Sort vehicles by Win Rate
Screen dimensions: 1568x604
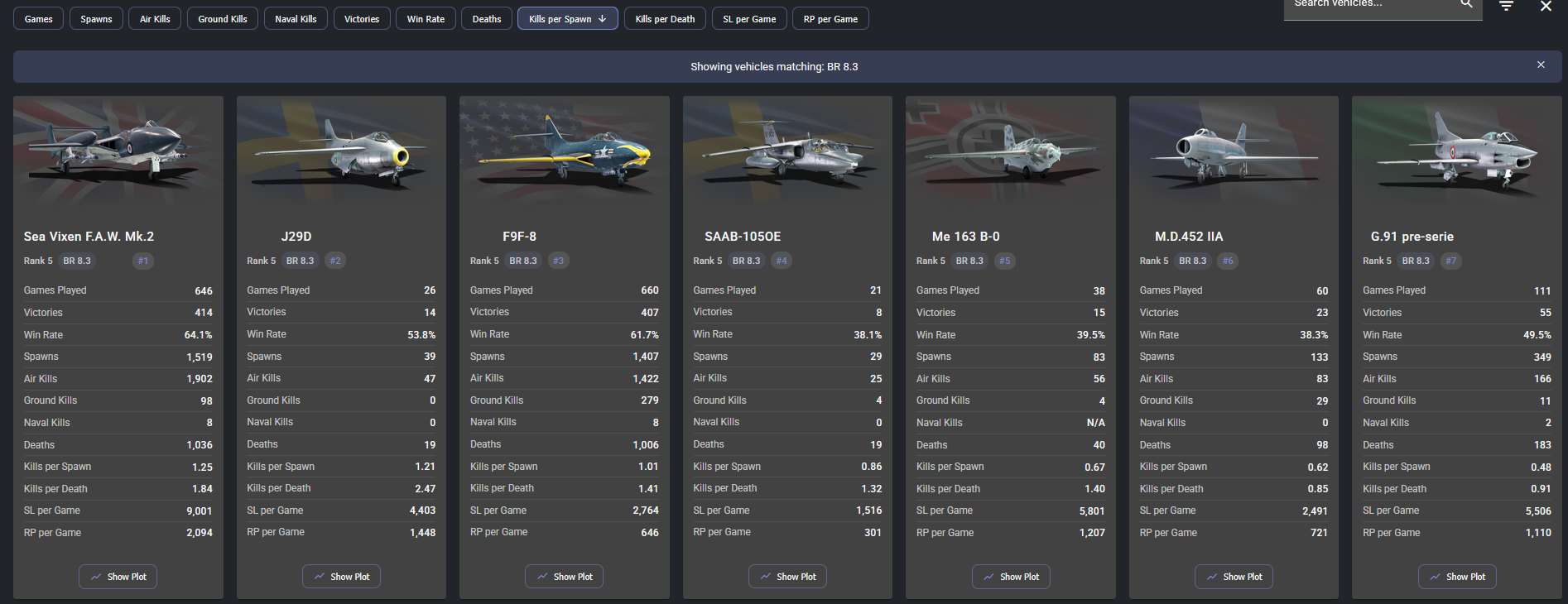pos(426,19)
